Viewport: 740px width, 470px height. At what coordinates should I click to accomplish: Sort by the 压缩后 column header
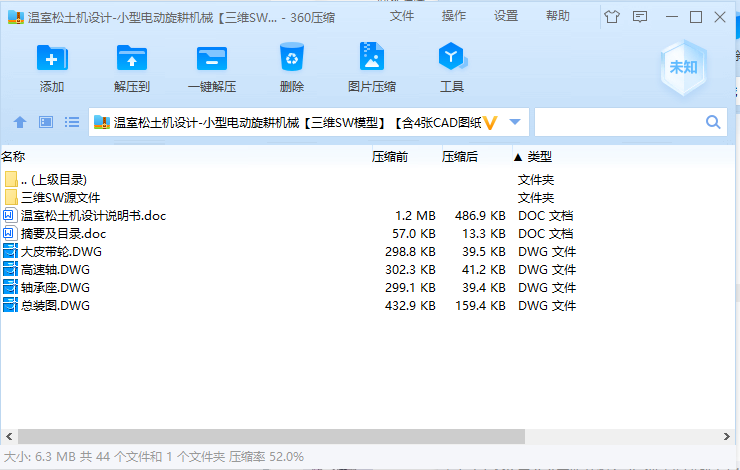pos(460,156)
